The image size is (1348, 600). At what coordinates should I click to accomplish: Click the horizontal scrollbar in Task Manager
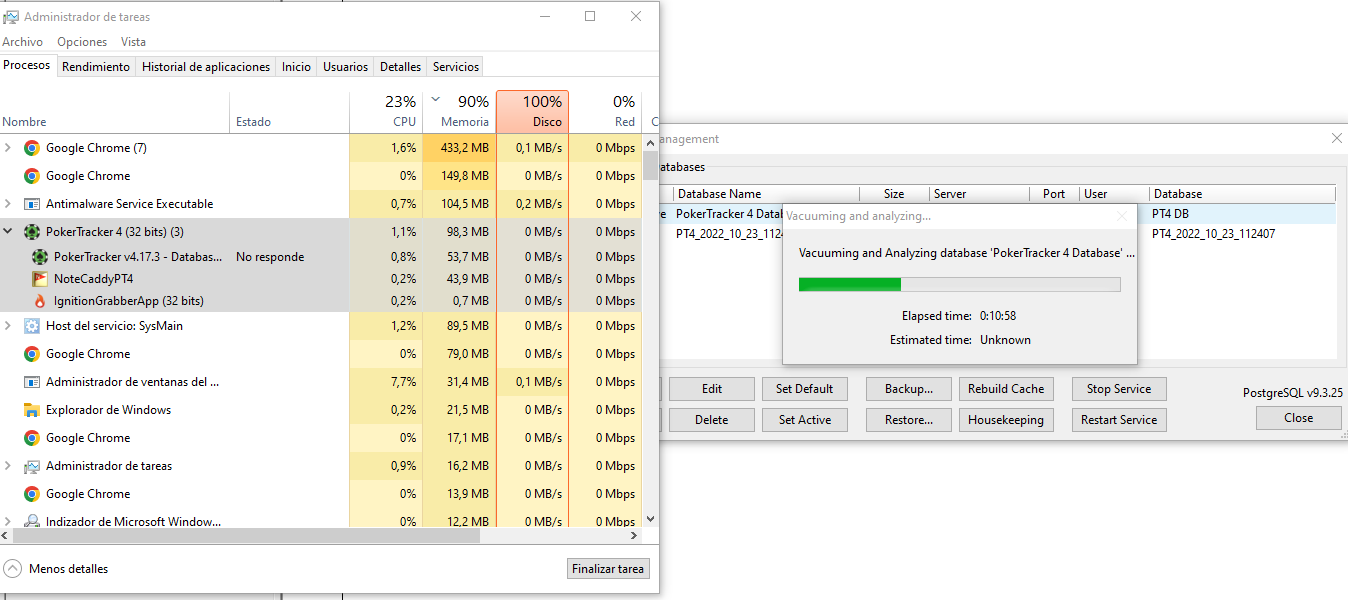click(x=321, y=535)
